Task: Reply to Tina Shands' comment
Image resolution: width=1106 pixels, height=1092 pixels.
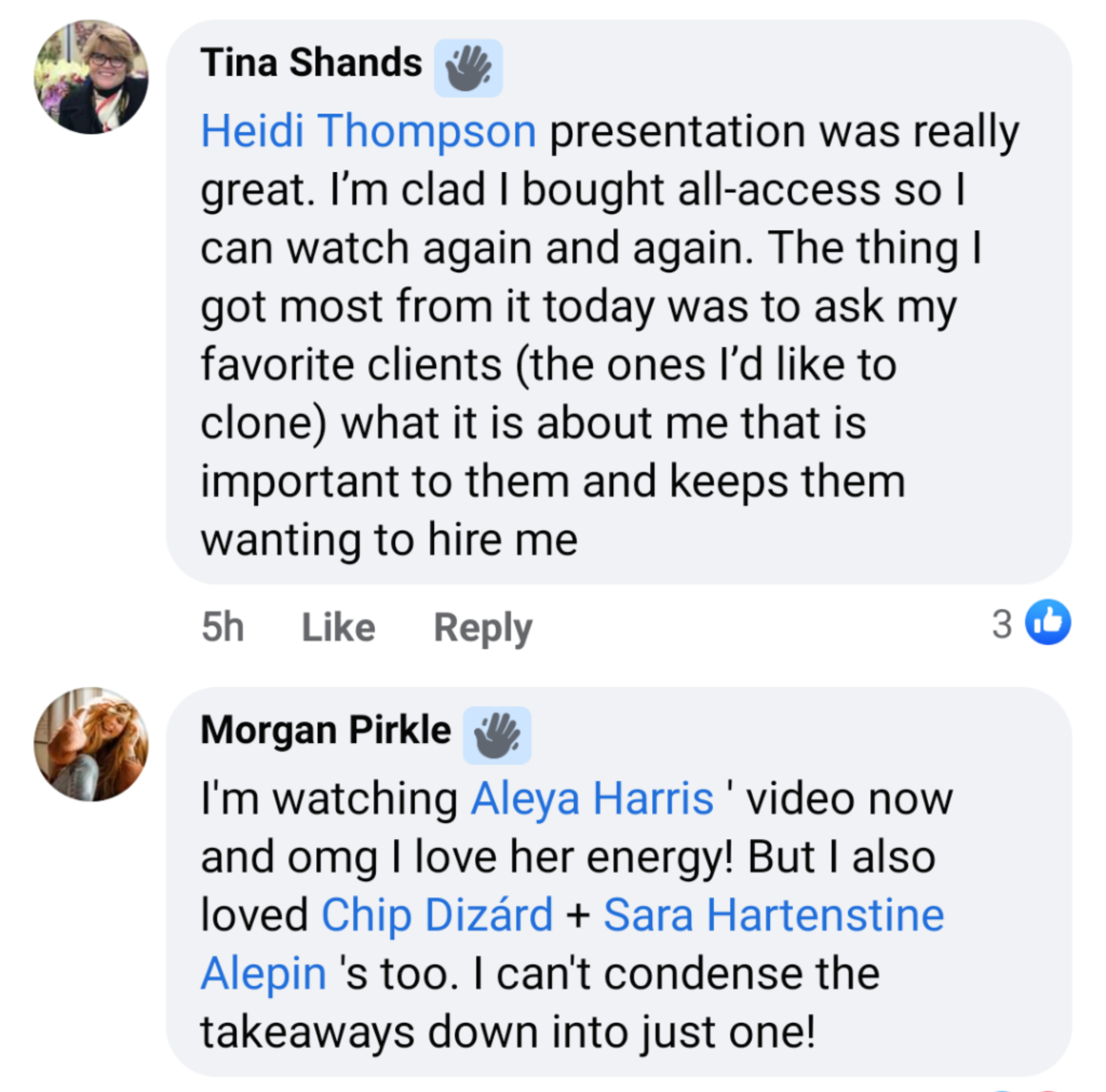Action: pyautogui.click(x=483, y=627)
